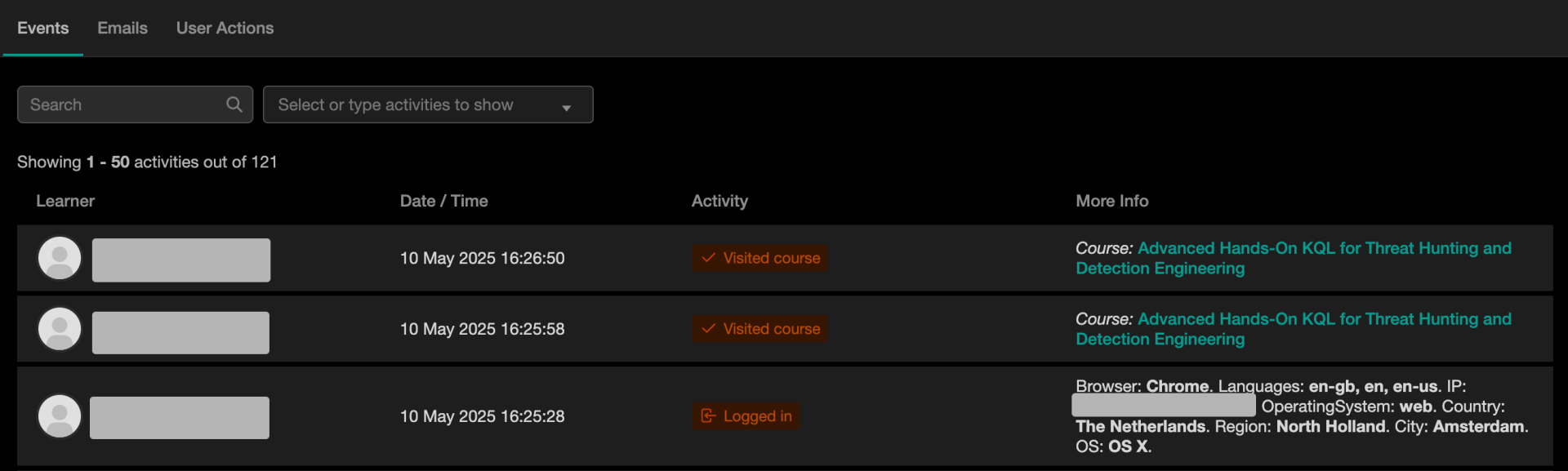This screenshot has height=471, width=1568.
Task: Click the first Visited course activity badge
Action: coord(759,258)
